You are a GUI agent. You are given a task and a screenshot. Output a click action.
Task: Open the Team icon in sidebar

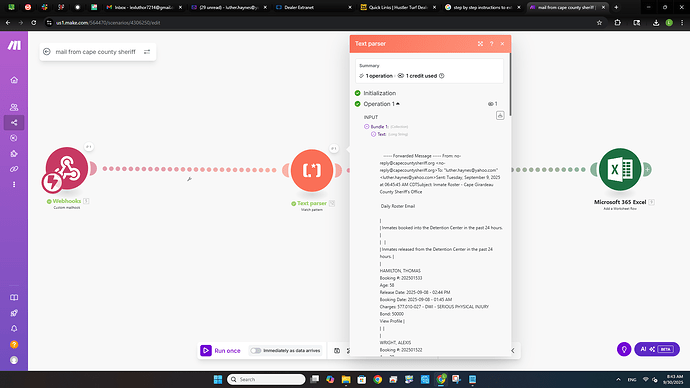pos(14,107)
